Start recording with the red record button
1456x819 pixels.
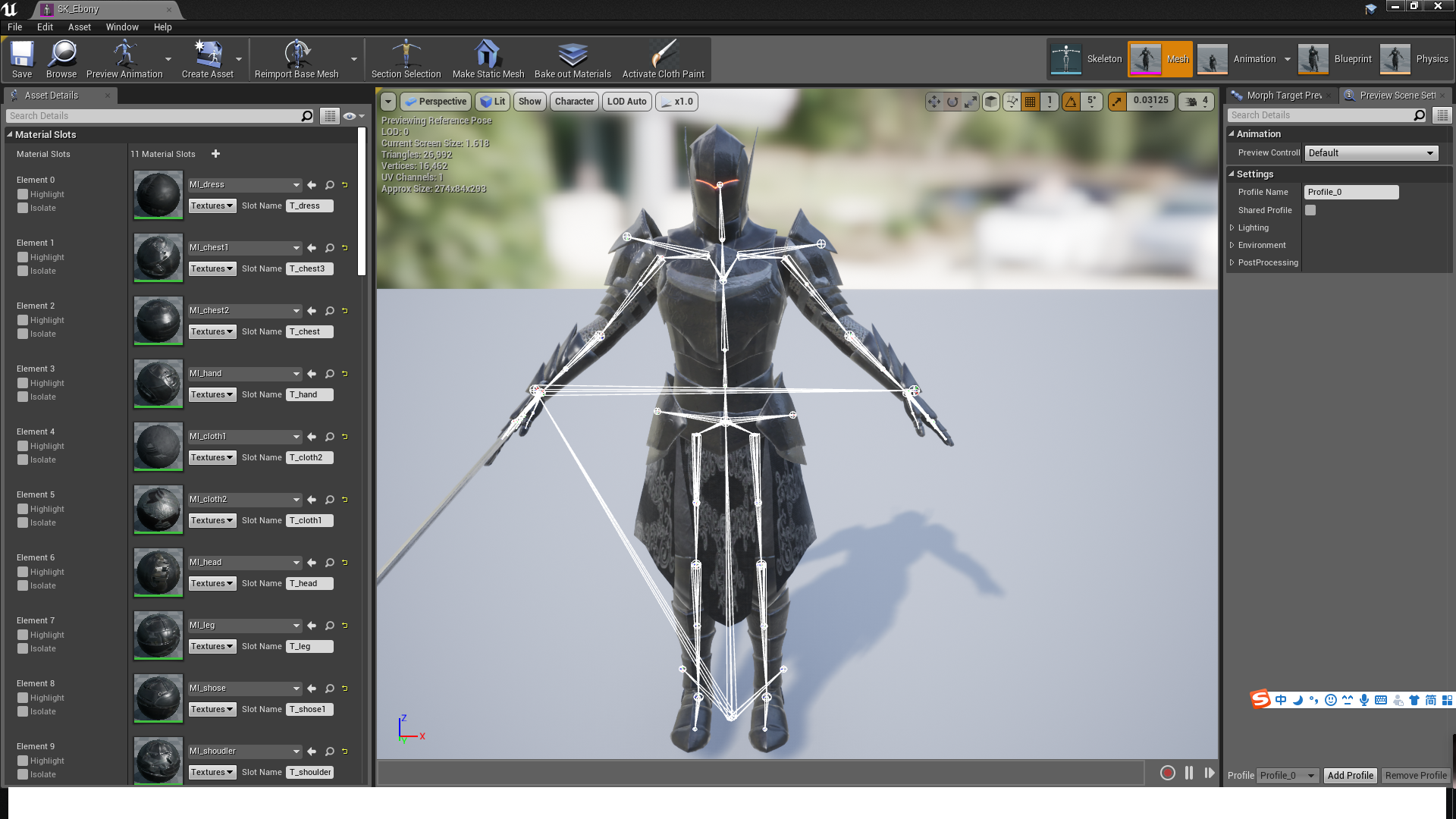point(1167,773)
